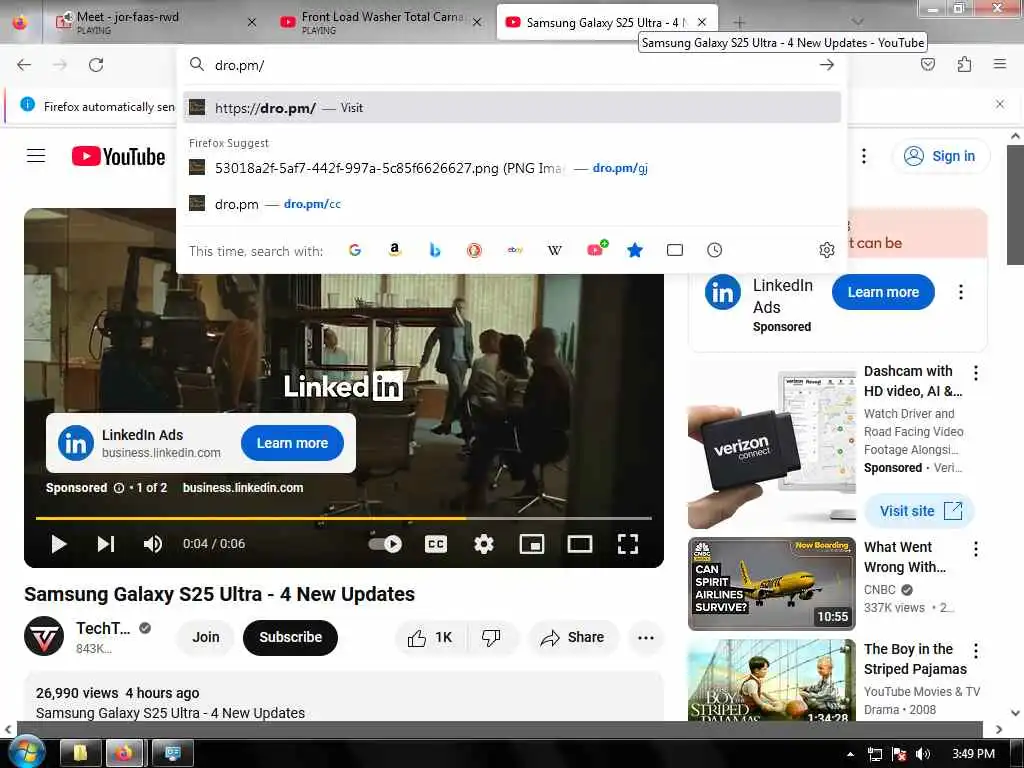Image resolution: width=1024 pixels, height=768 pixels.
Task: Click Sign in on YouTube
Action: (x=940, y=156)
